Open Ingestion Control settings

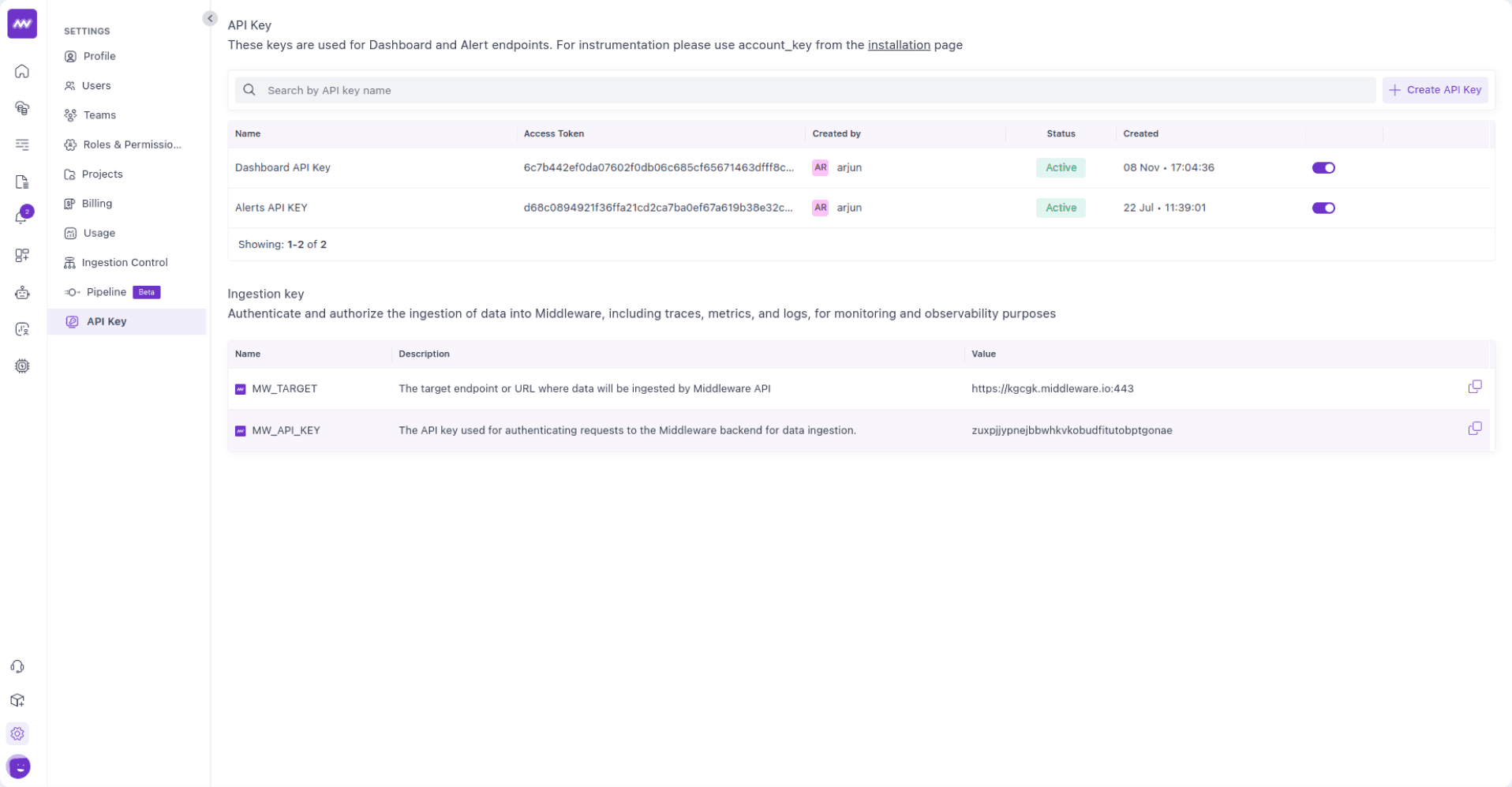click(x=126, y=262)
